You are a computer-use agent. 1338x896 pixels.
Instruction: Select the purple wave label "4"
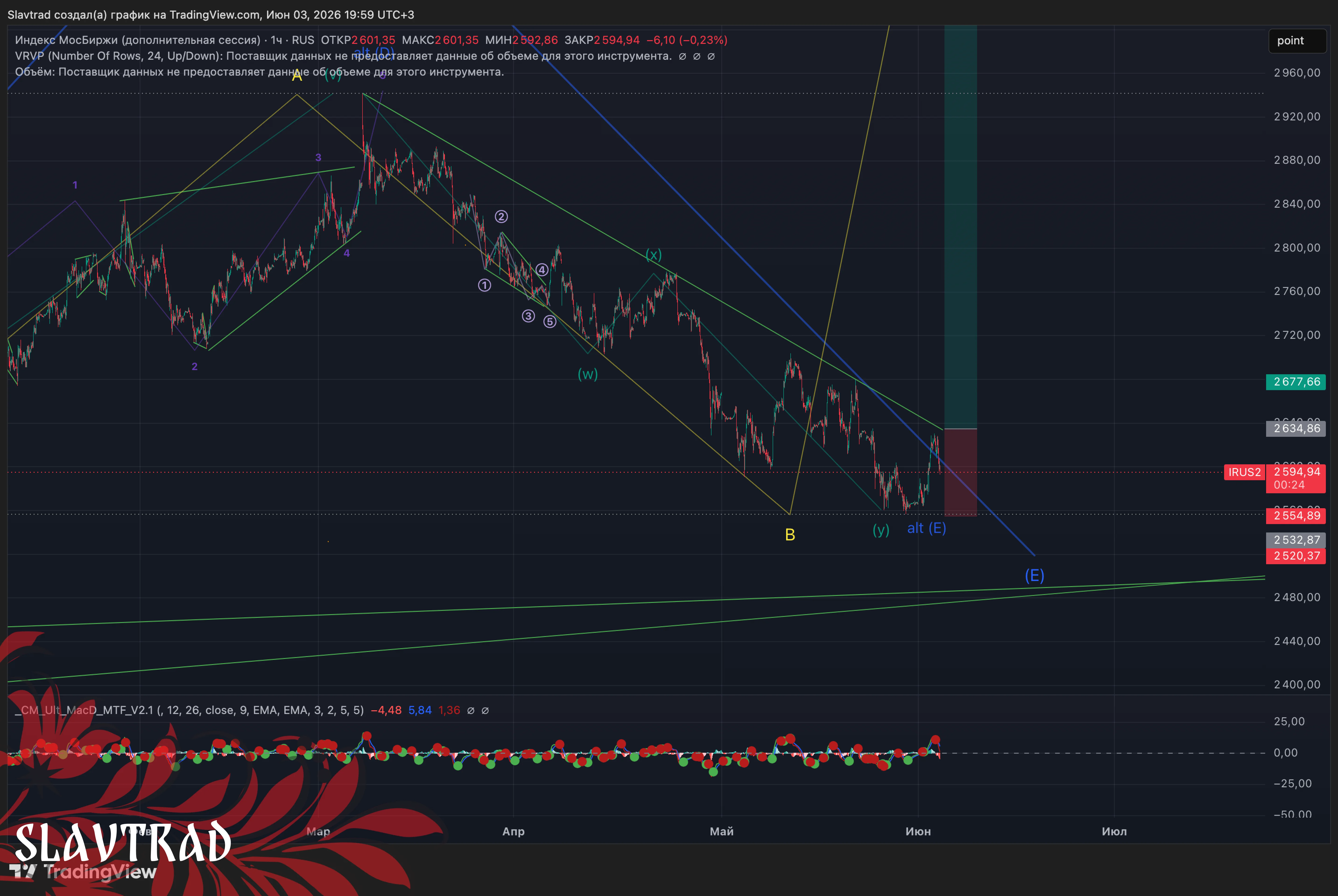point(346,253)
